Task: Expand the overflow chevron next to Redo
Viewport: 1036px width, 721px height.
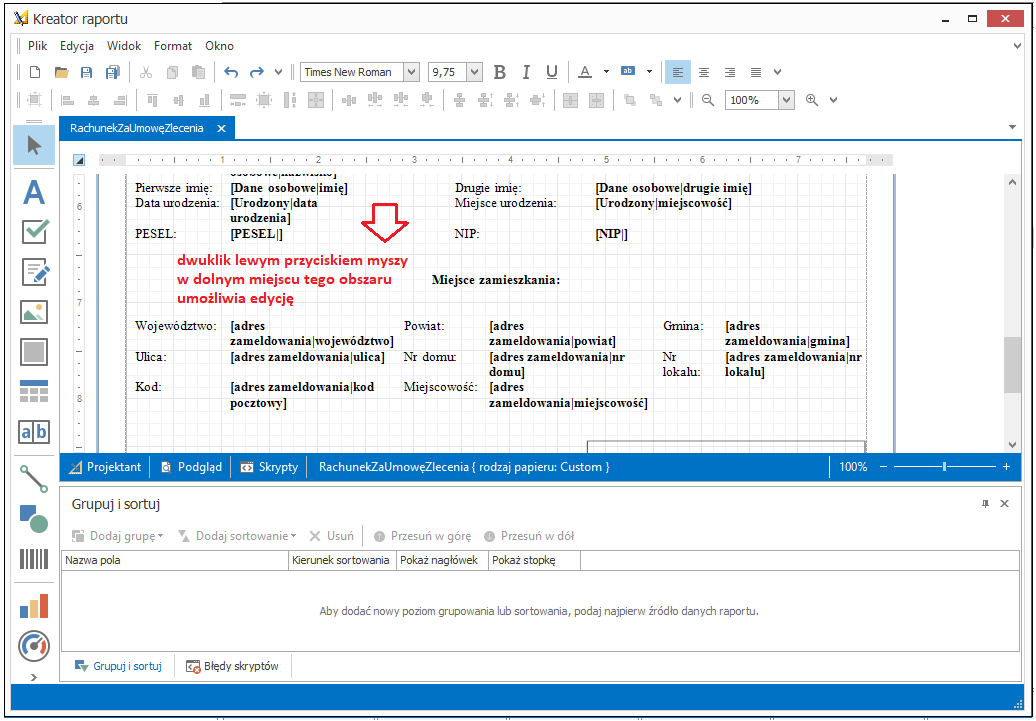Action: [x=278, y=72]
